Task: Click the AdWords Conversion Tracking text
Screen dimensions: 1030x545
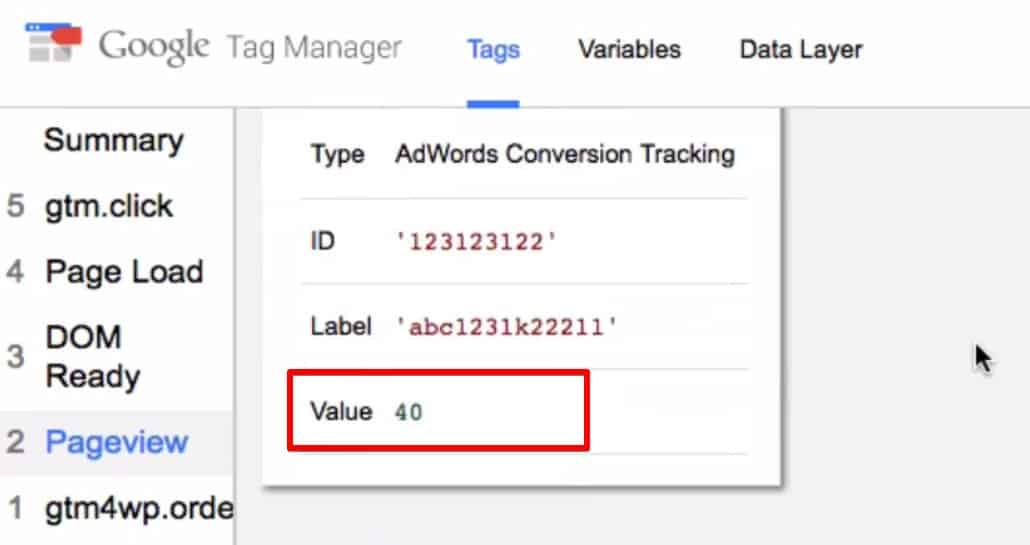Action: tap(565, 155)
